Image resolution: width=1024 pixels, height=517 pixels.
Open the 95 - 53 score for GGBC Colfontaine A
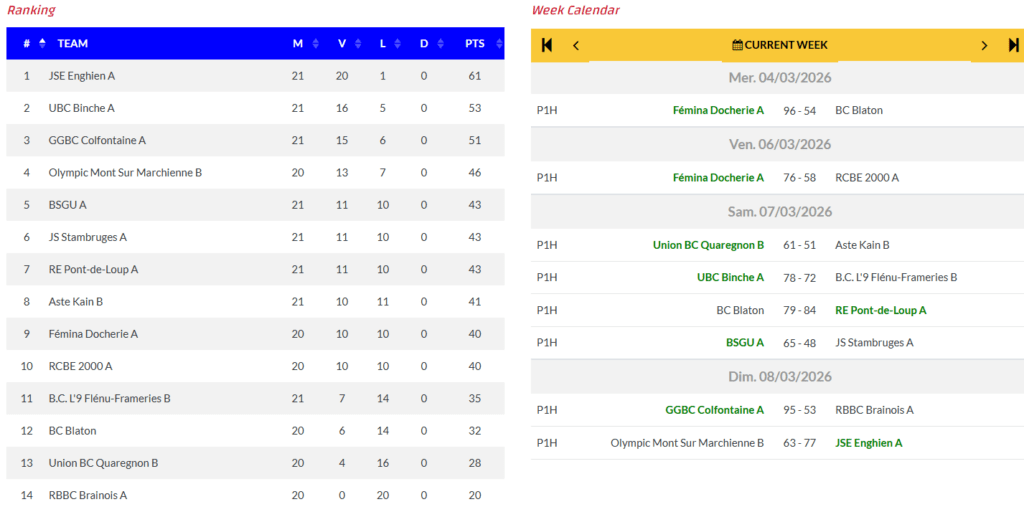(799, 409)
